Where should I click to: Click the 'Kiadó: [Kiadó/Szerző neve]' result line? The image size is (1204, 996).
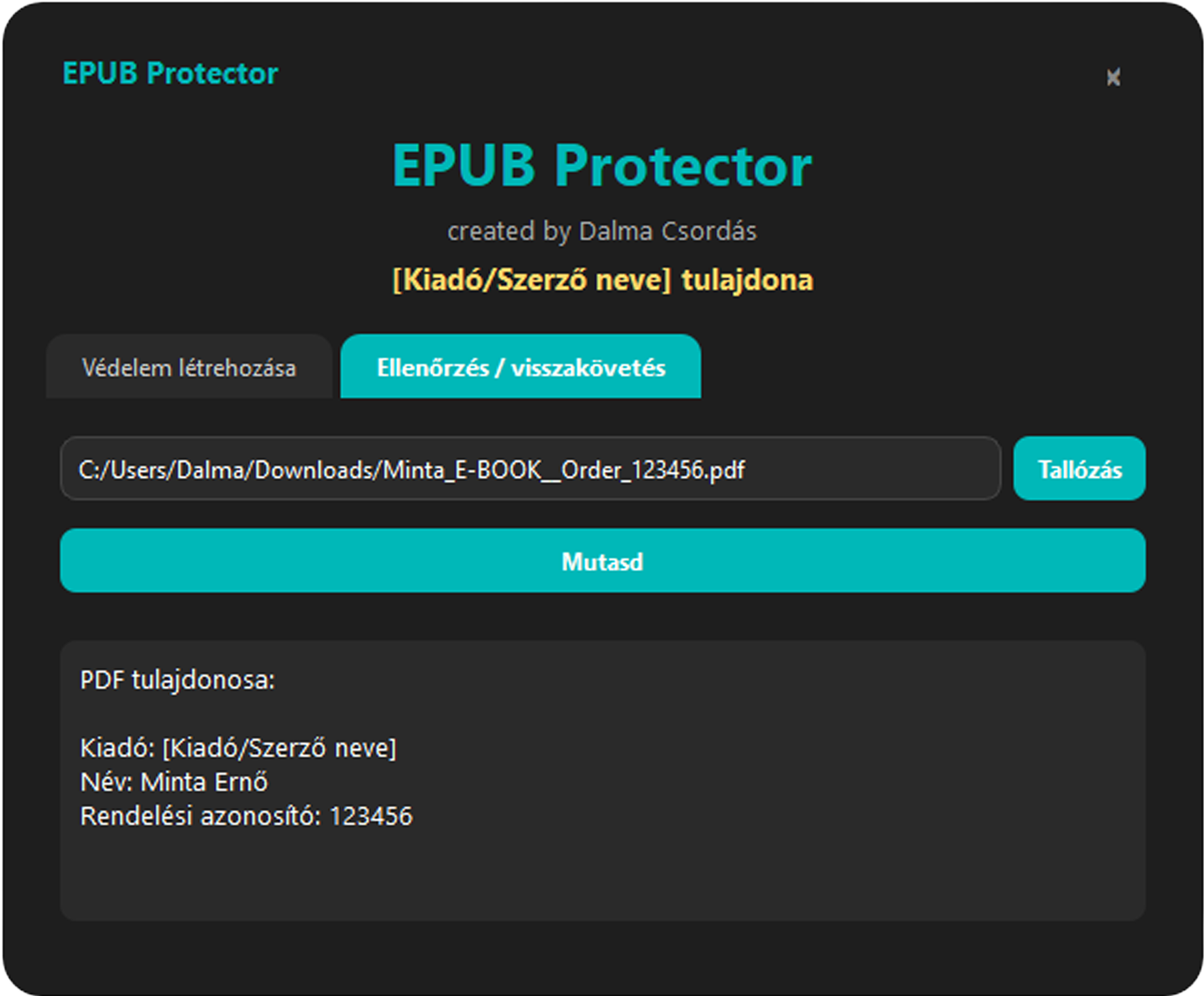(238, 747)
